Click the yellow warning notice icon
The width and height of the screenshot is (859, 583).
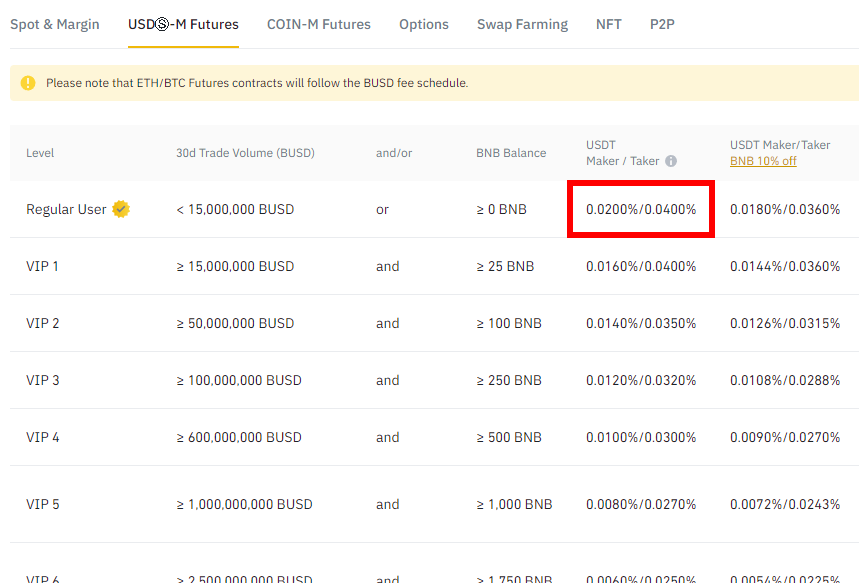click(28, 83)
